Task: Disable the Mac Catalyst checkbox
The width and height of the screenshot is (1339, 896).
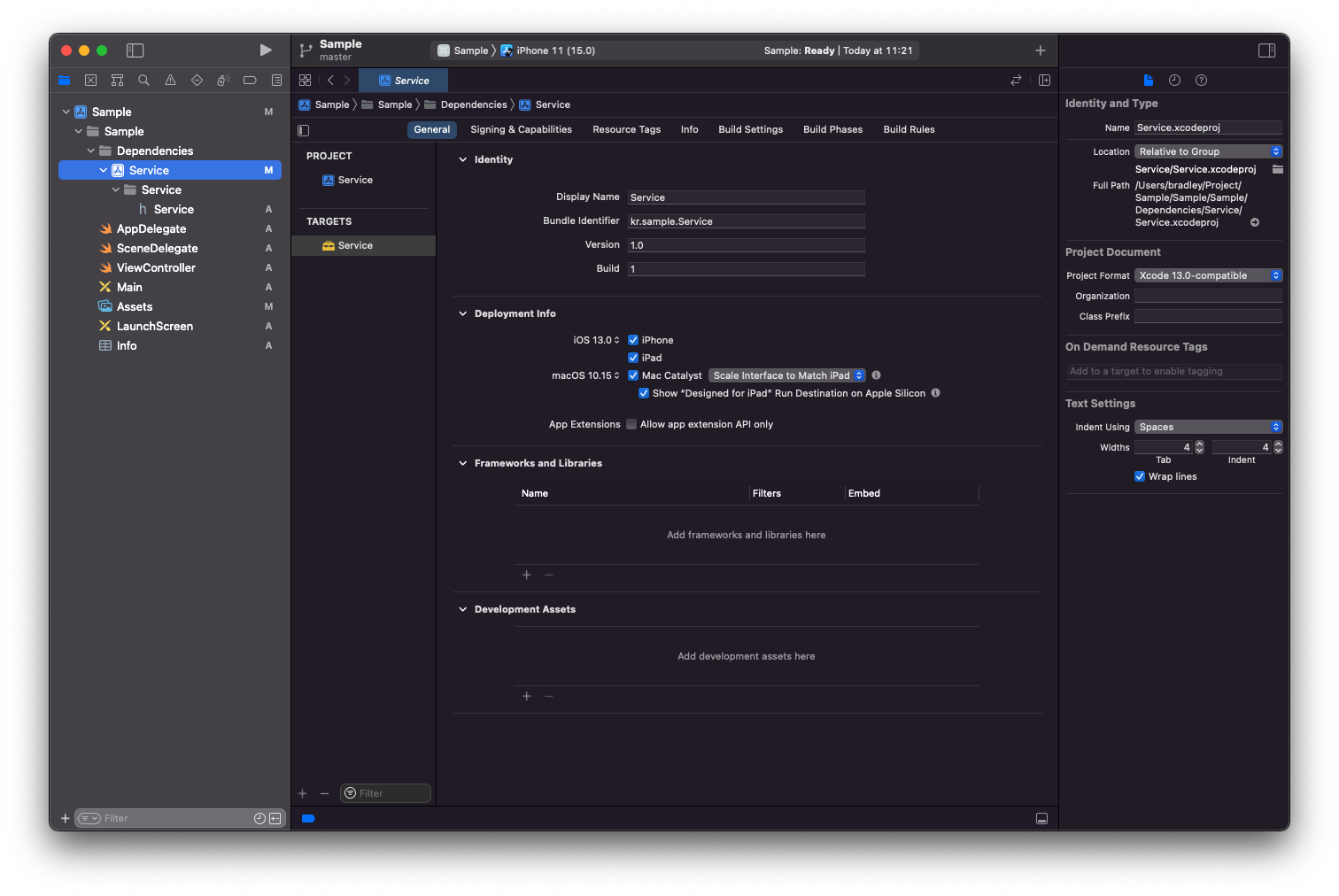Action: click(x=633, y=375)
